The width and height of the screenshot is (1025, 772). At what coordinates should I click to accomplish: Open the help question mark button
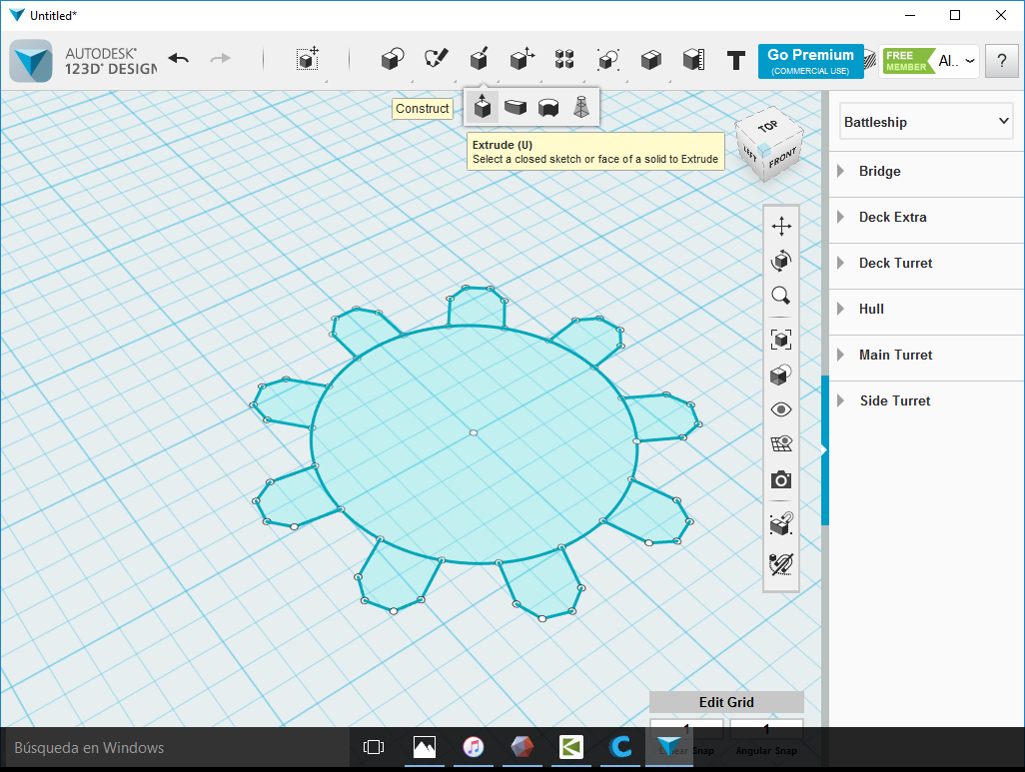pyautogui.click(x=1001, y=61)
